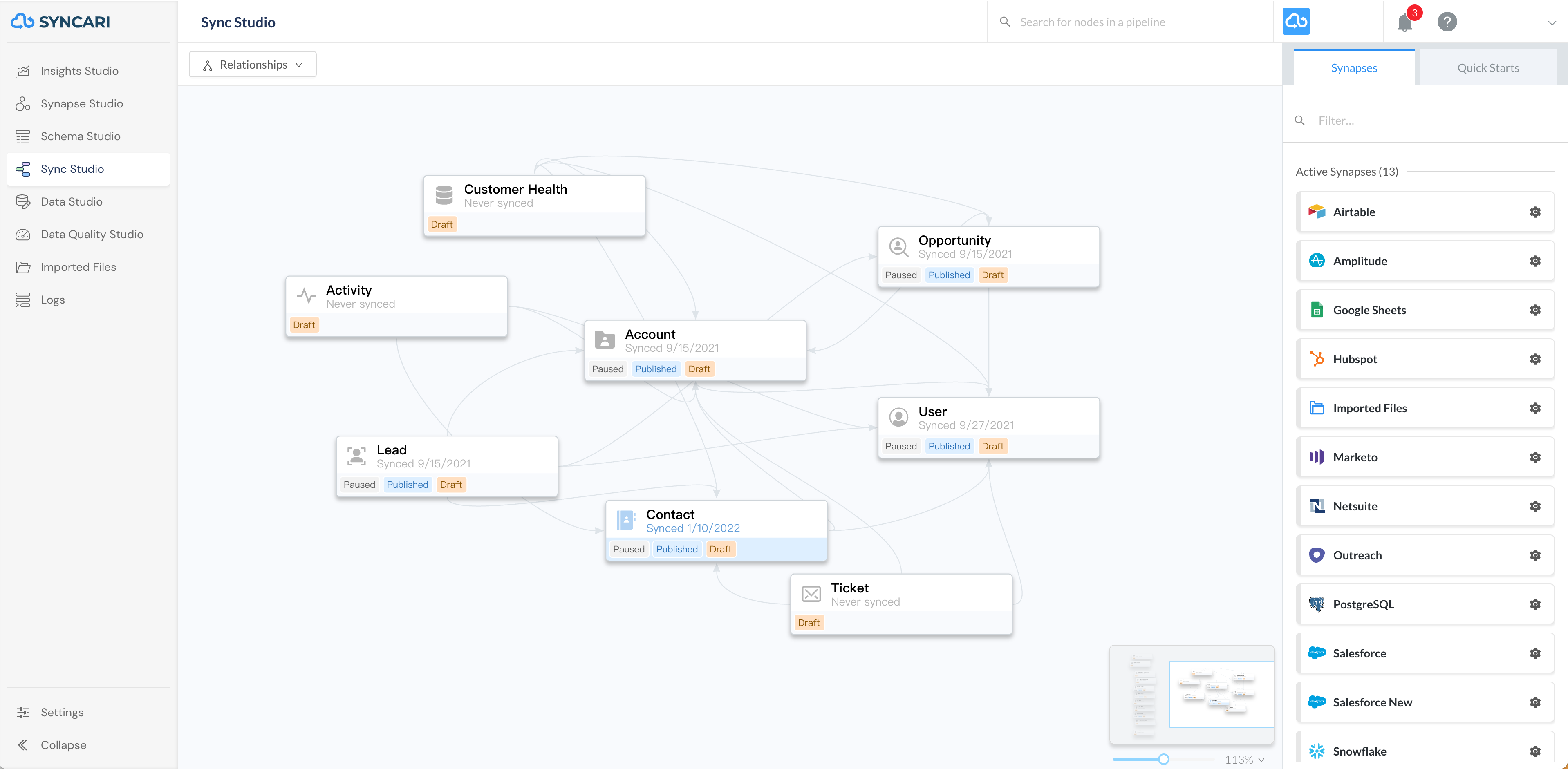Open Salesforce synapse settings gear
The width and height of the screenshot is (1568, 769).
1535,653
